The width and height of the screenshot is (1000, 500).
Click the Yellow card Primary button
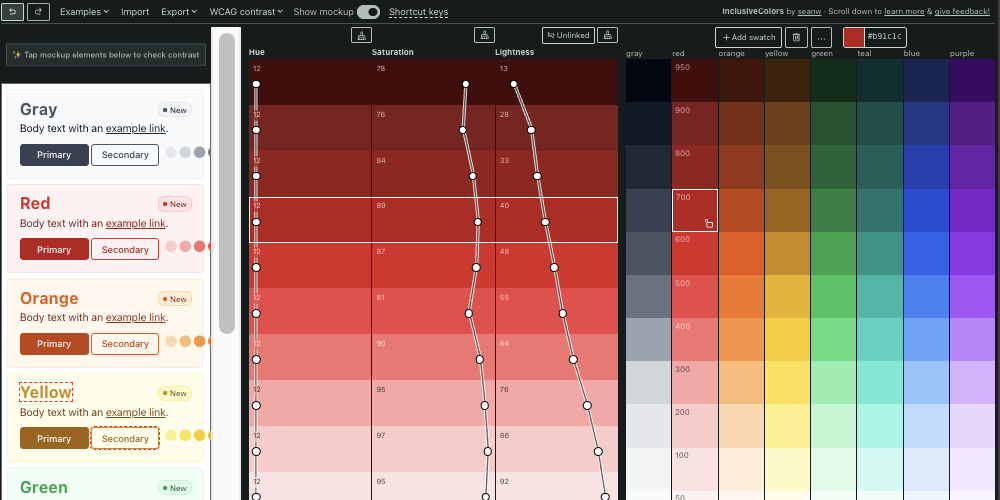[54, 438]
